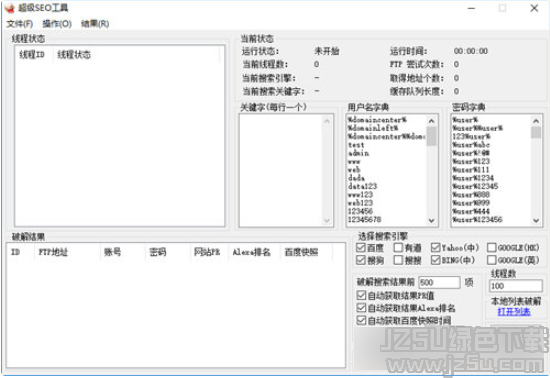The width and height of the screenshot is (550, 378).
Task: Select '%user%123' in password dictionary
Action: [471, 161]
